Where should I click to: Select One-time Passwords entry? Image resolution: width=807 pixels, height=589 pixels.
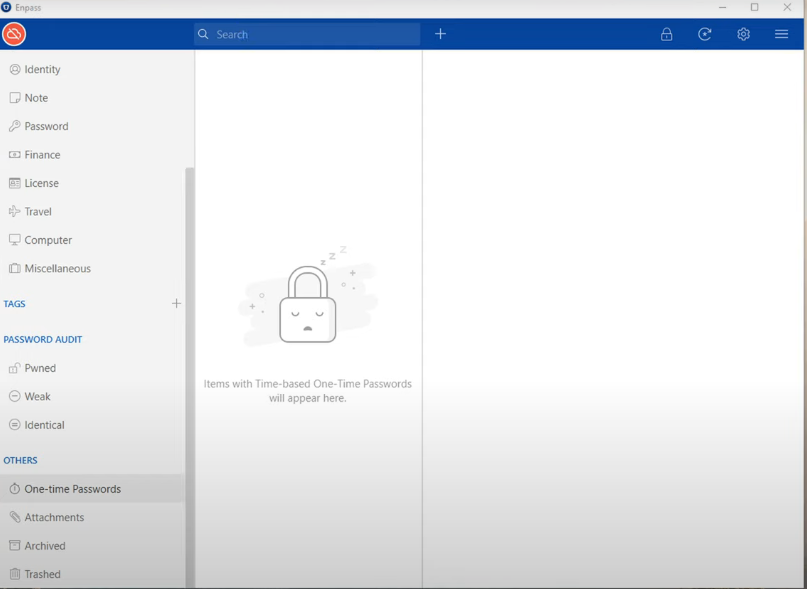pyautogui.click(x=91, y=489)
